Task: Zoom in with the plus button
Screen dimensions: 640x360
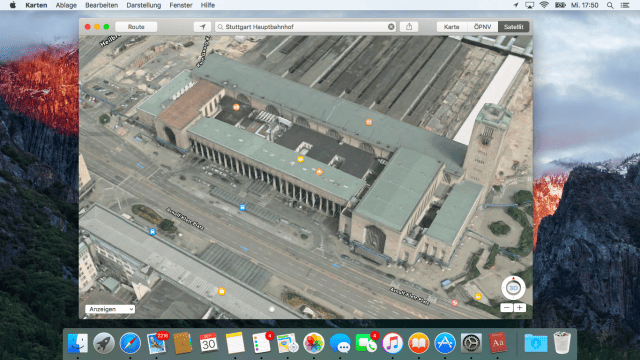Action: pos(520,308)
